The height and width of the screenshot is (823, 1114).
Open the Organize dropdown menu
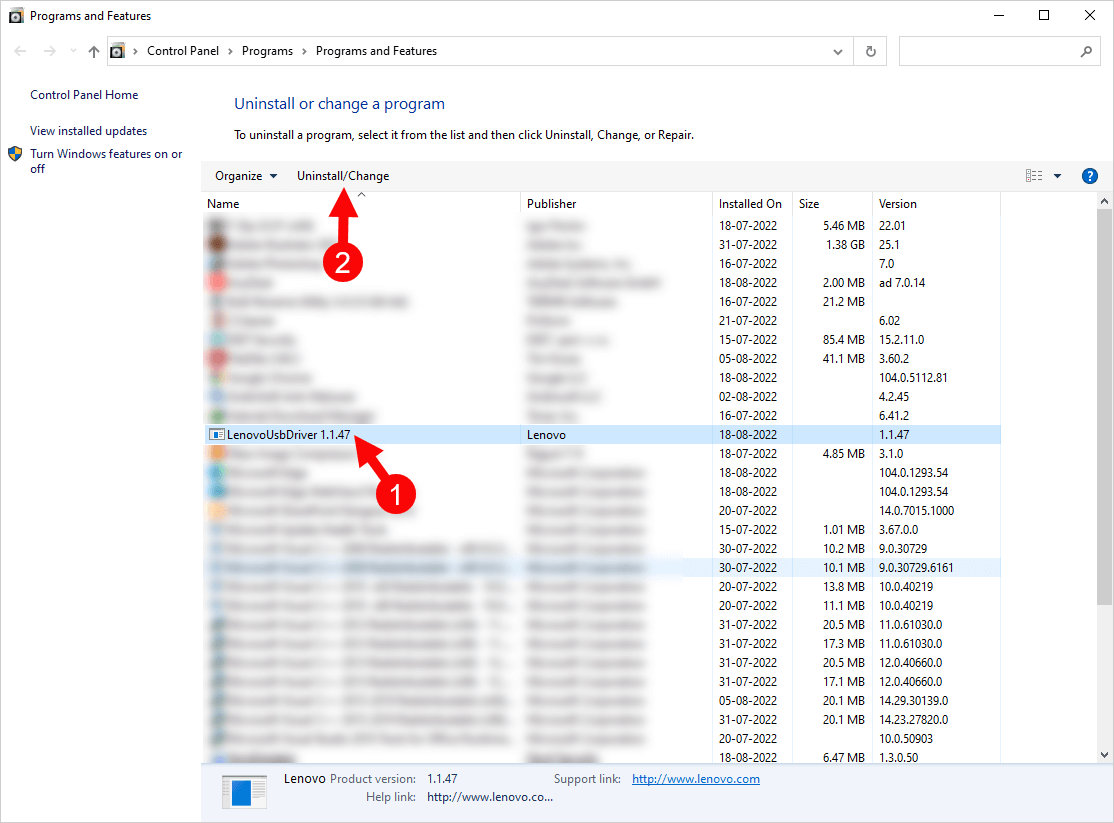click(246, 176)
